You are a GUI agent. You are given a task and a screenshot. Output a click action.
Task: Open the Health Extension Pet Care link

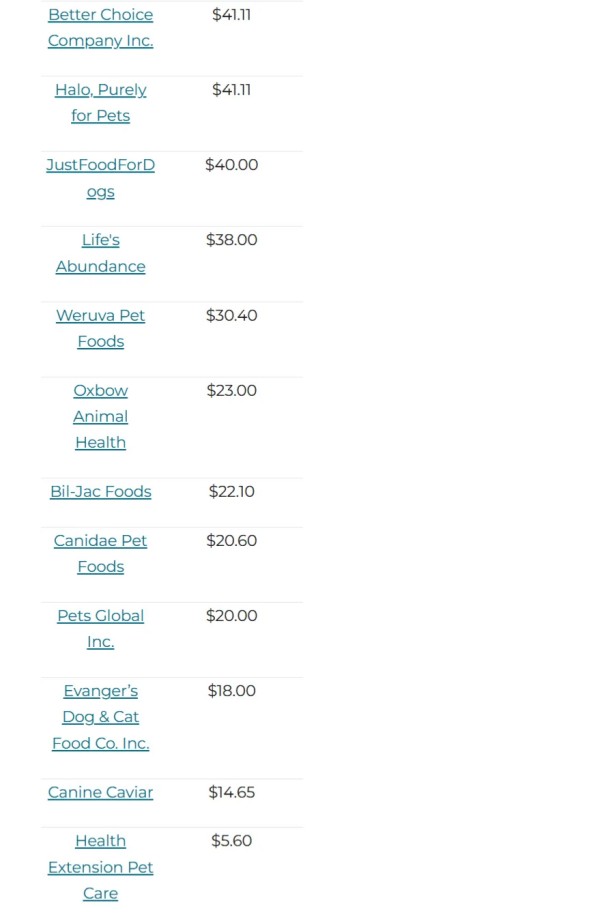[100, 867]
